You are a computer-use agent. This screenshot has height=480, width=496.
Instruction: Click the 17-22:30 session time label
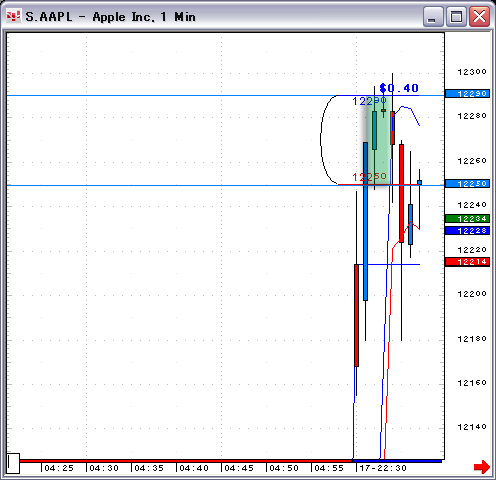[x=383, y=468]
